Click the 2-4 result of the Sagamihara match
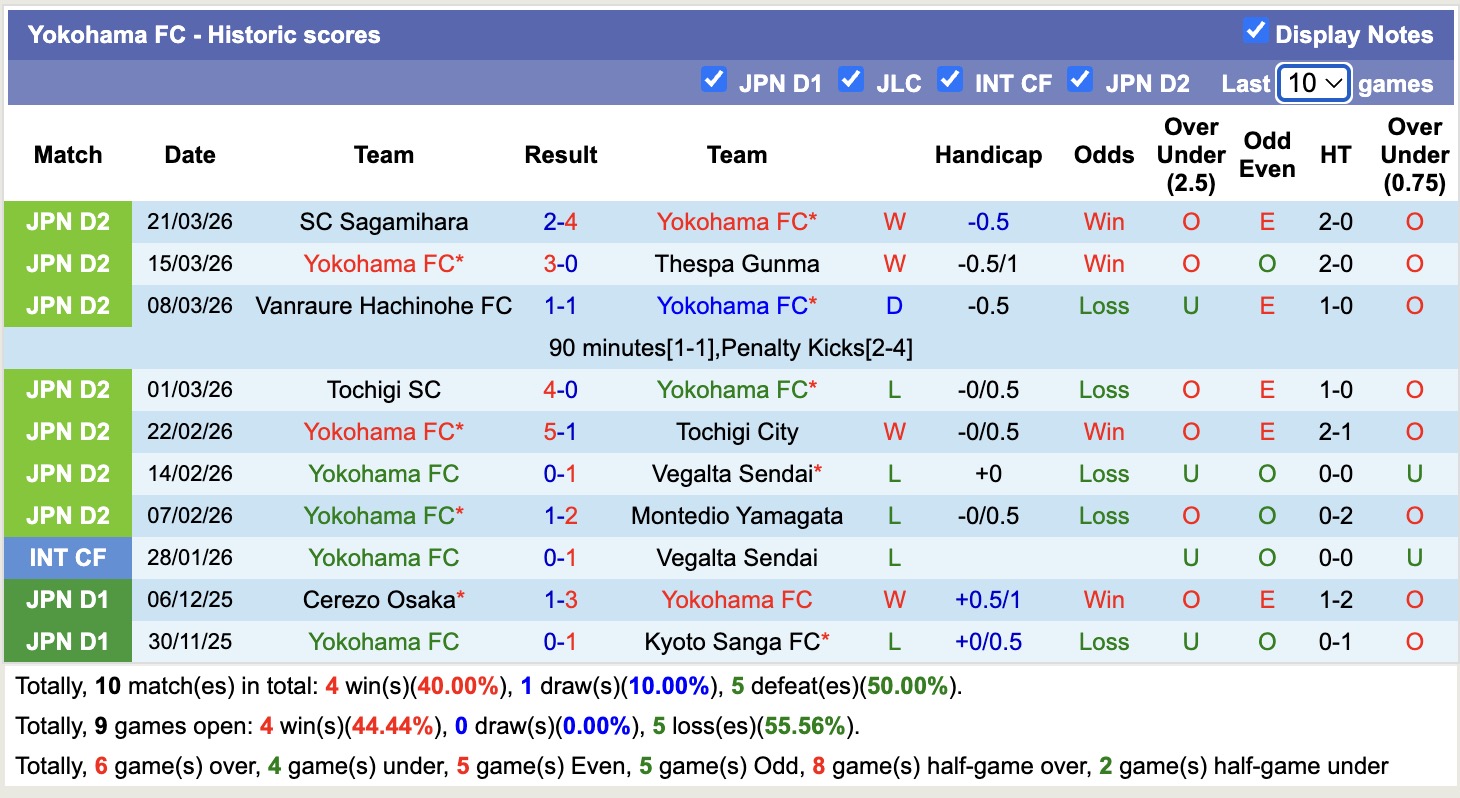The image size is (1460, 798). [x=560, y=222]
